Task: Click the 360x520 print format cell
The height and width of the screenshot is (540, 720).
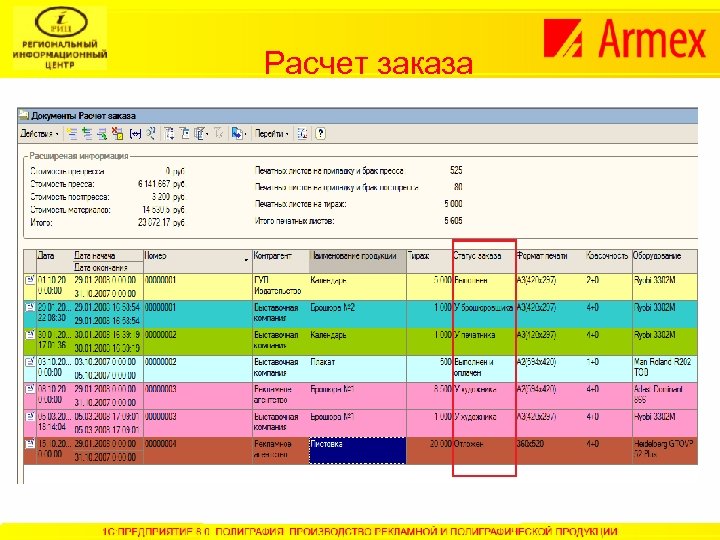Action: [551, 450]
